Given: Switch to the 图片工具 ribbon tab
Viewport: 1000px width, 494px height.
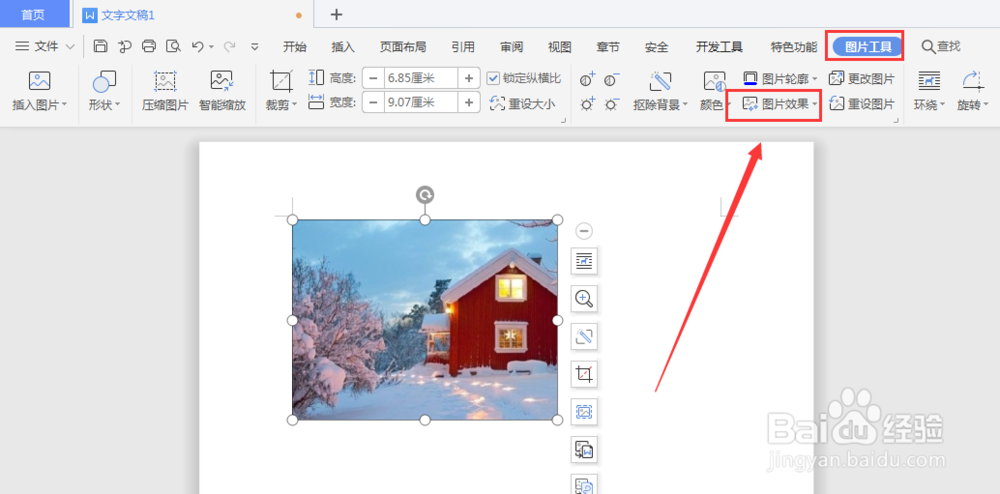Looking at the screenshot, I should pyautogui.click(x=867, y=47).
